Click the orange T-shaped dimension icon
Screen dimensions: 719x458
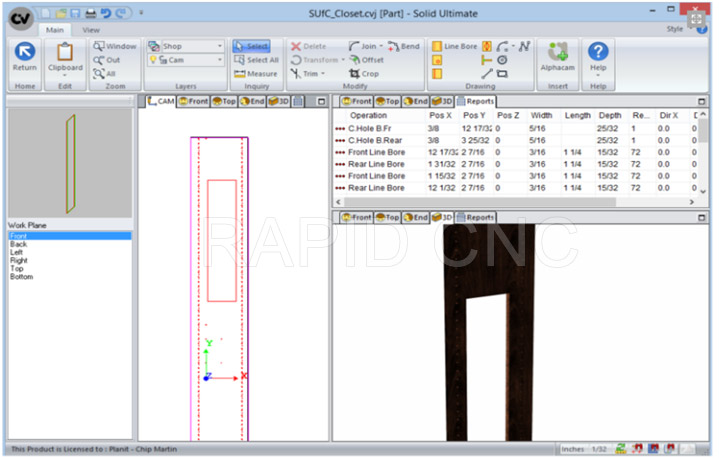pos(487,60)
